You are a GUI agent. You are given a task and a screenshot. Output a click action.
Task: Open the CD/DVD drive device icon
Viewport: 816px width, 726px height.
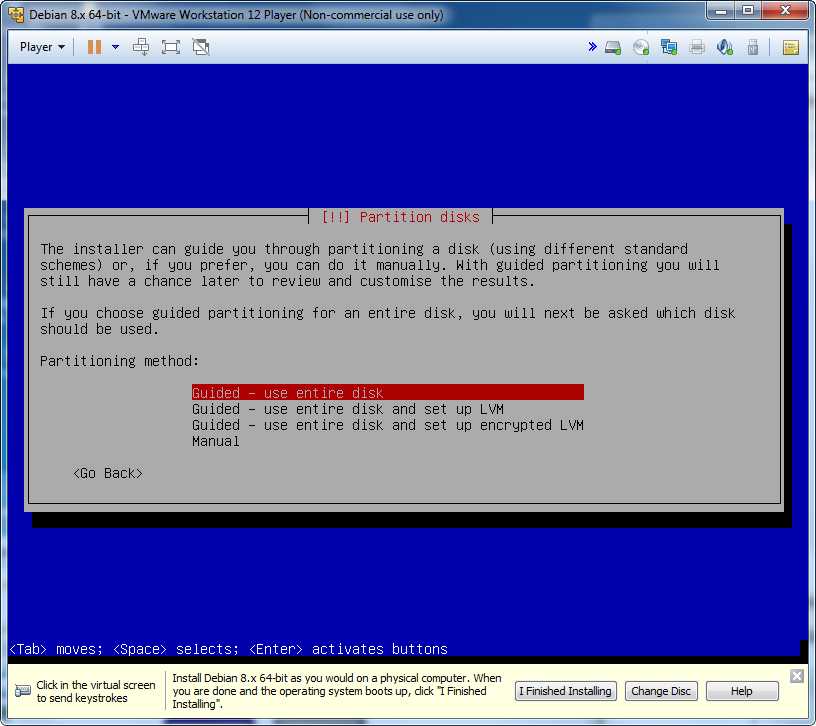641,47
